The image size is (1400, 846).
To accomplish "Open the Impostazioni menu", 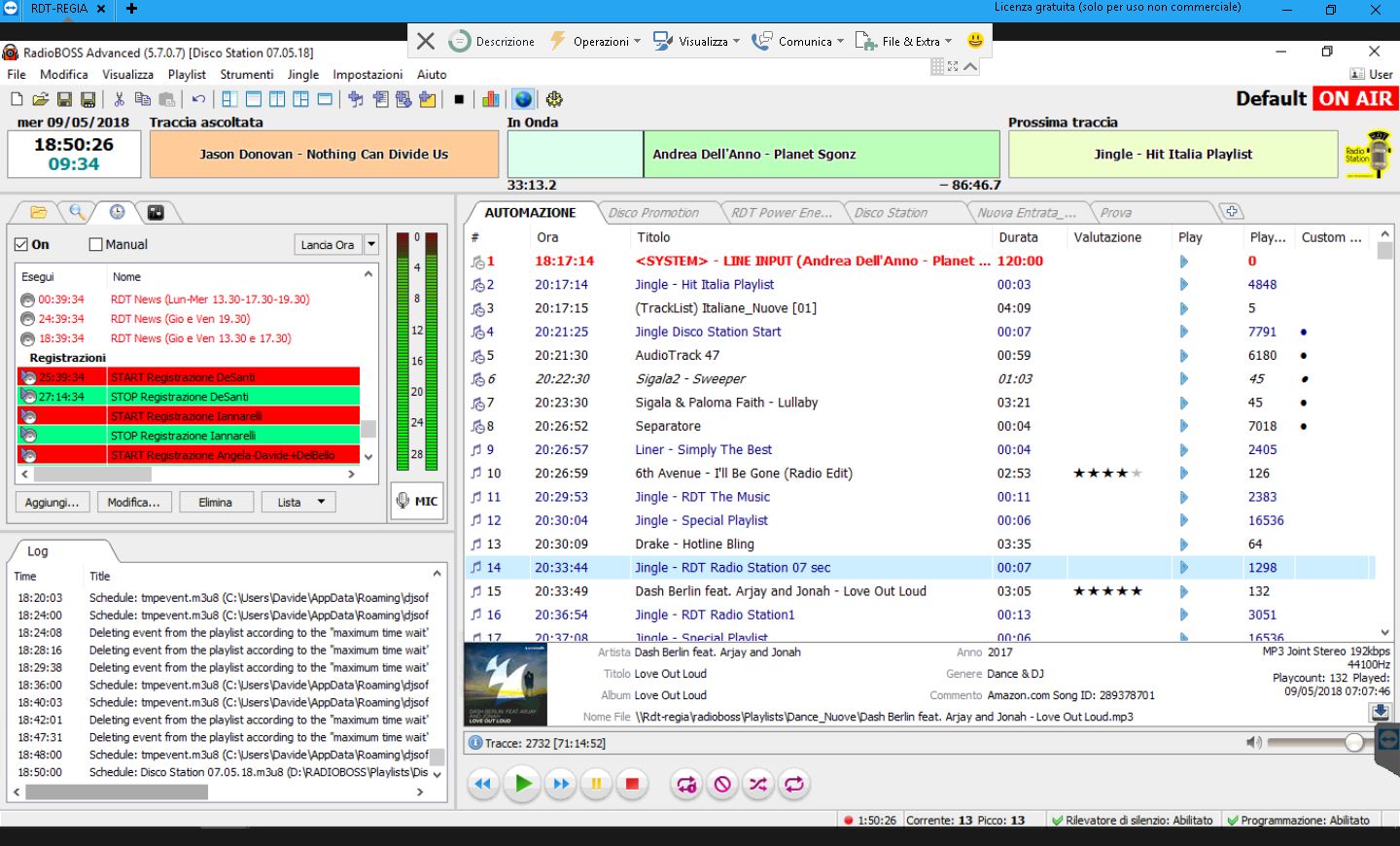I will click(x=367, y=75).
